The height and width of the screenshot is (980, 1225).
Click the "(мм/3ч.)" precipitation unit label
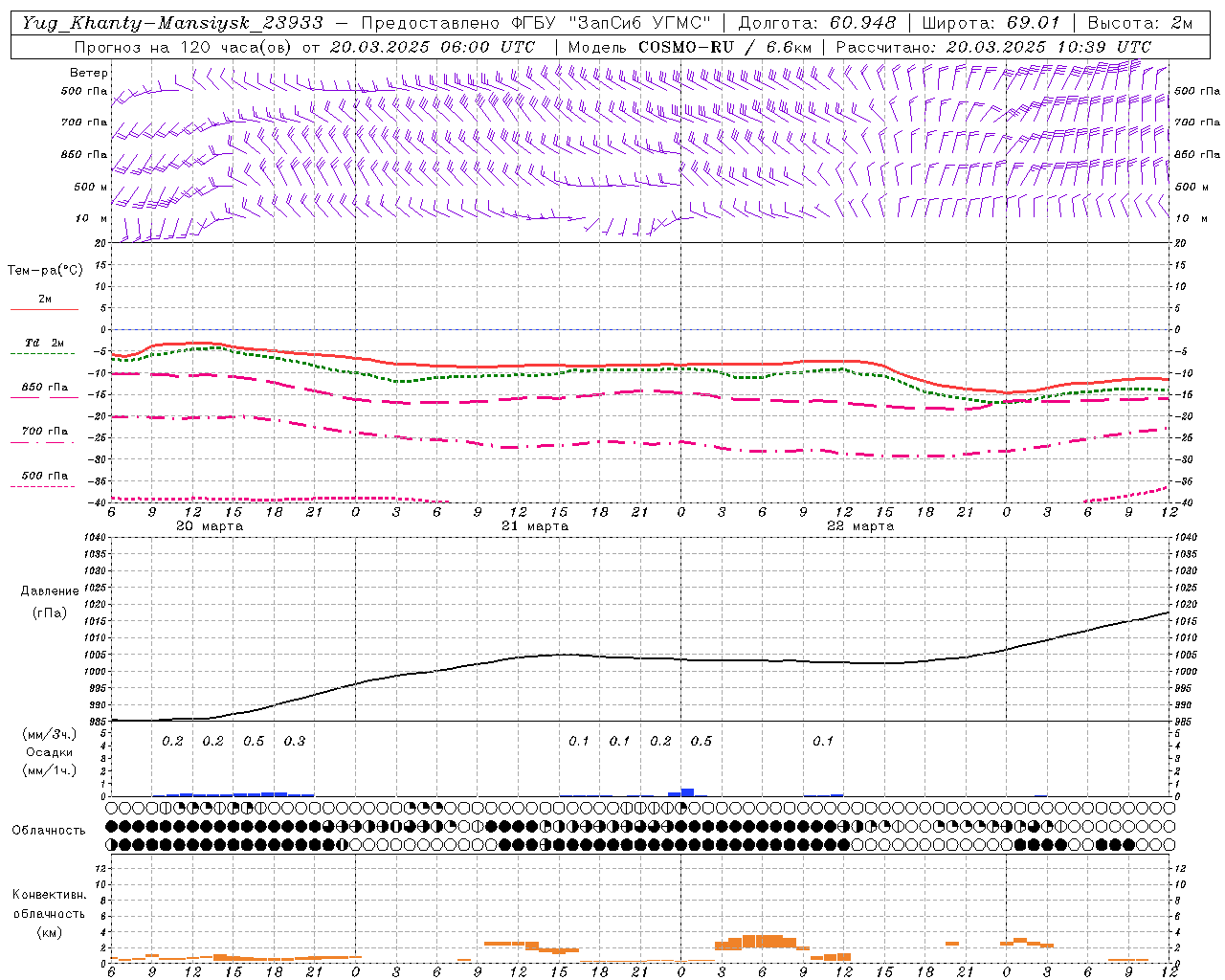coord(51,734)
